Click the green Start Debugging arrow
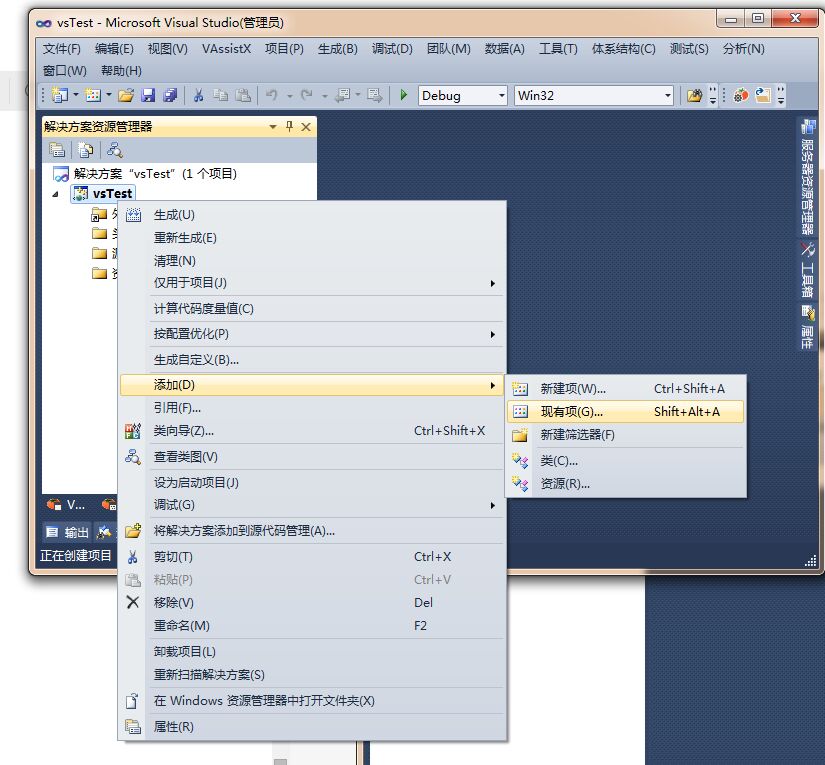 [404, 95]
